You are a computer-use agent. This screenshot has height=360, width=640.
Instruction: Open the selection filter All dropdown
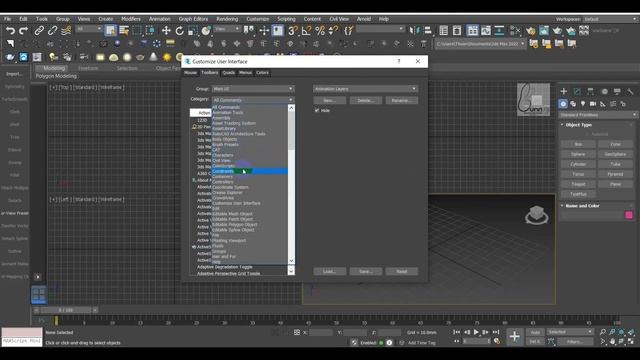(x=89, y=29)
